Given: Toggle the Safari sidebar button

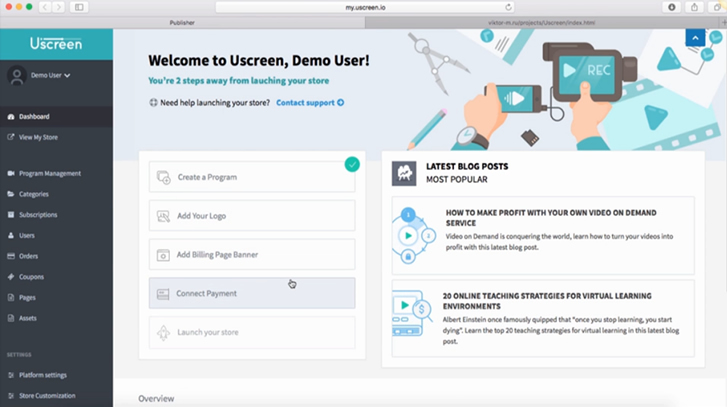Looking at the screenshot, I should 79,7.
